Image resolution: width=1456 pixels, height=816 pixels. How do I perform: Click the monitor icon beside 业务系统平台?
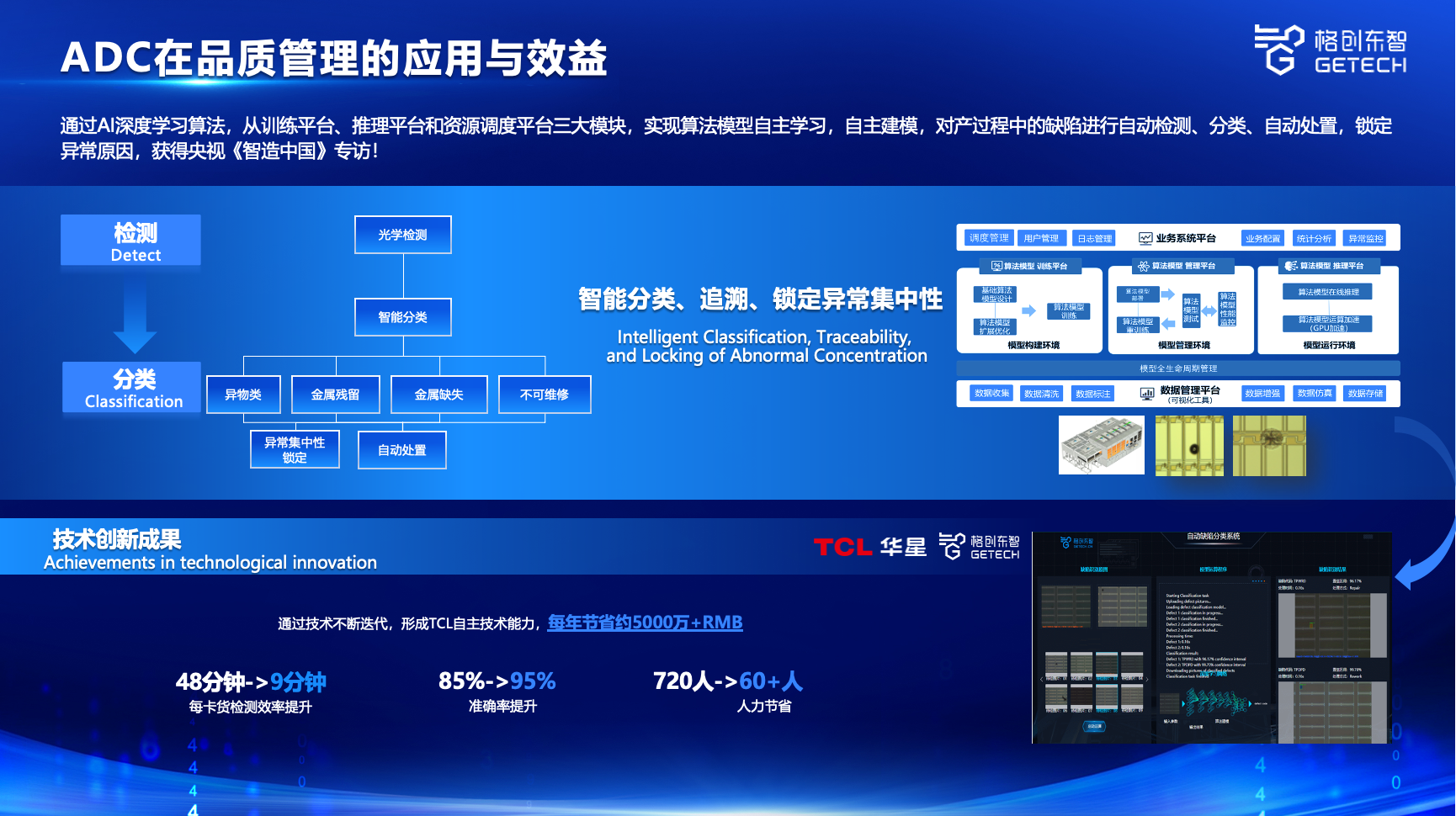click(x=1145, y=238)
